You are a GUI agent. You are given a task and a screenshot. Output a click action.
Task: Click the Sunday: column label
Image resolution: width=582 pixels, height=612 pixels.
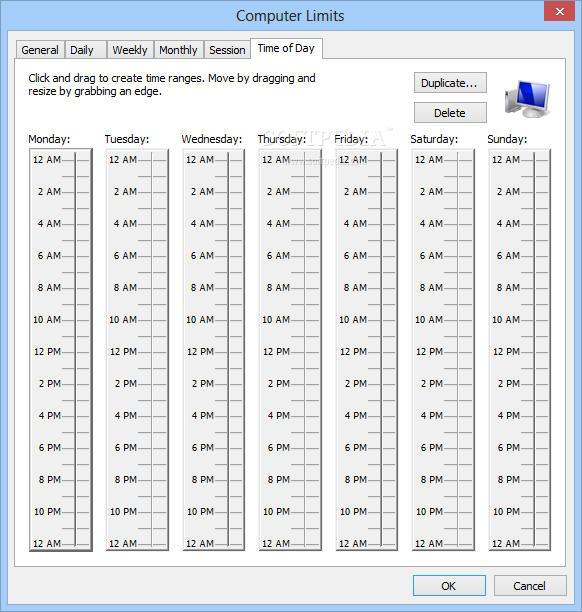coord(507,139)
